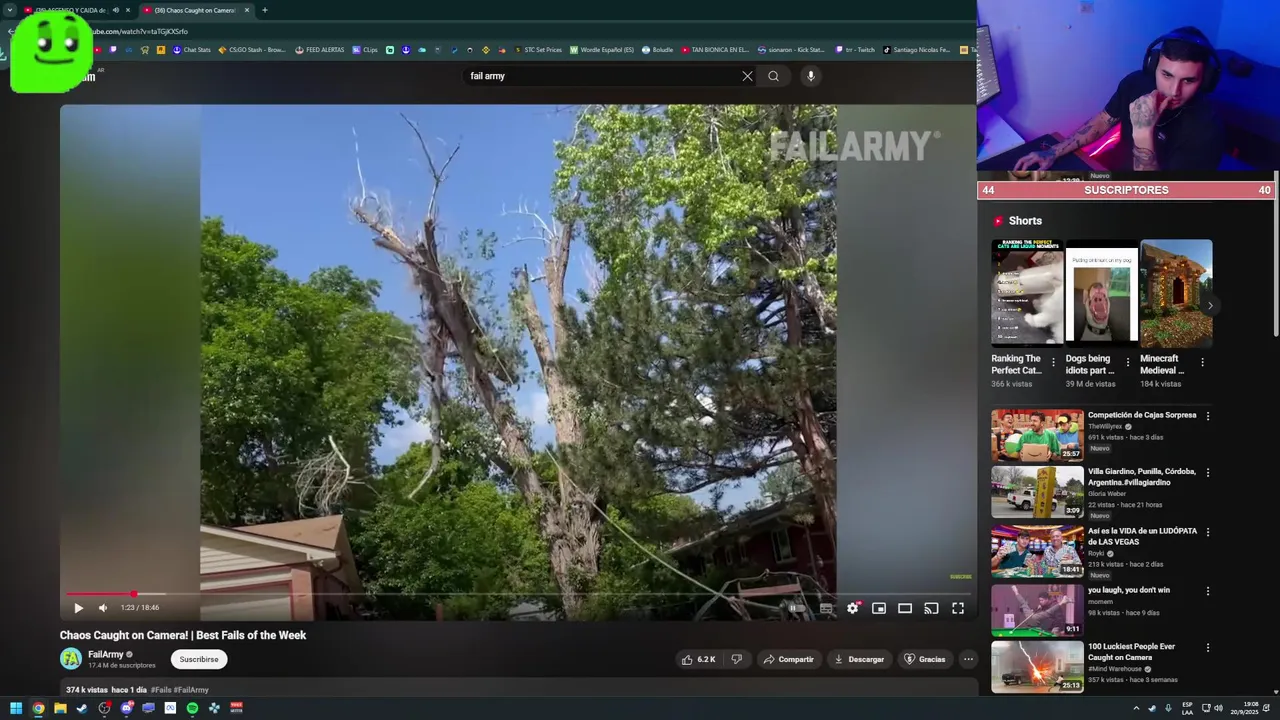Mute the video player volume
Viewport: 1280px width, 720px height.
pyautogui.click(x=102, y=608)
